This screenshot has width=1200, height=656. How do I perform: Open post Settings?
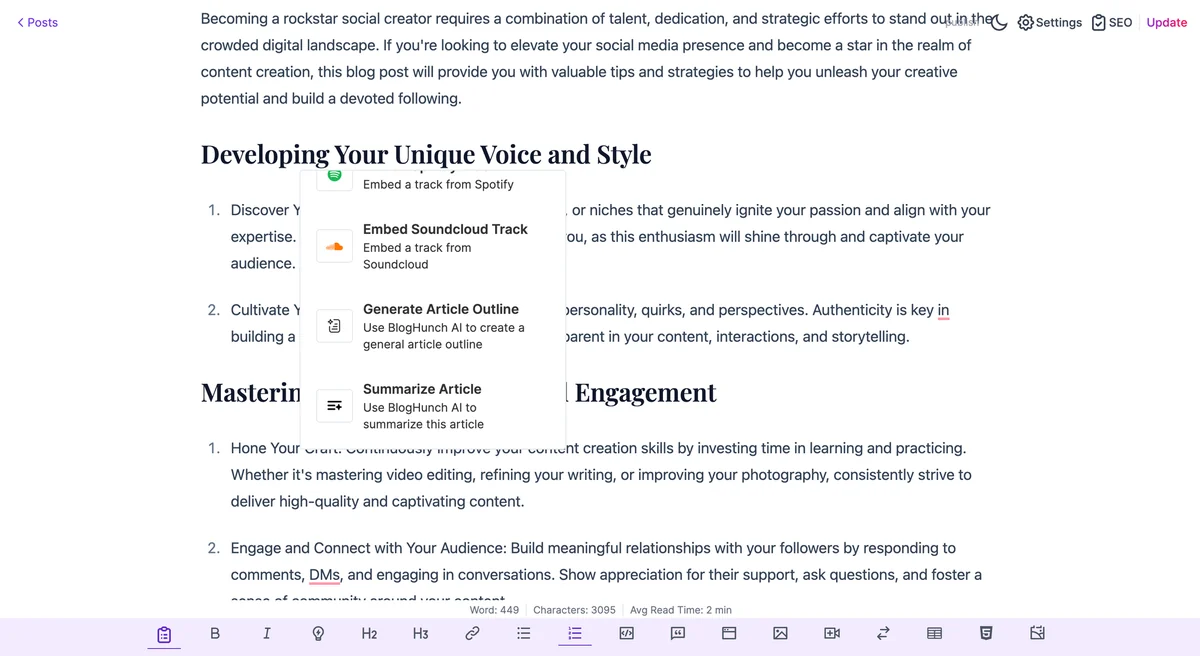[x=1050, y=22]
